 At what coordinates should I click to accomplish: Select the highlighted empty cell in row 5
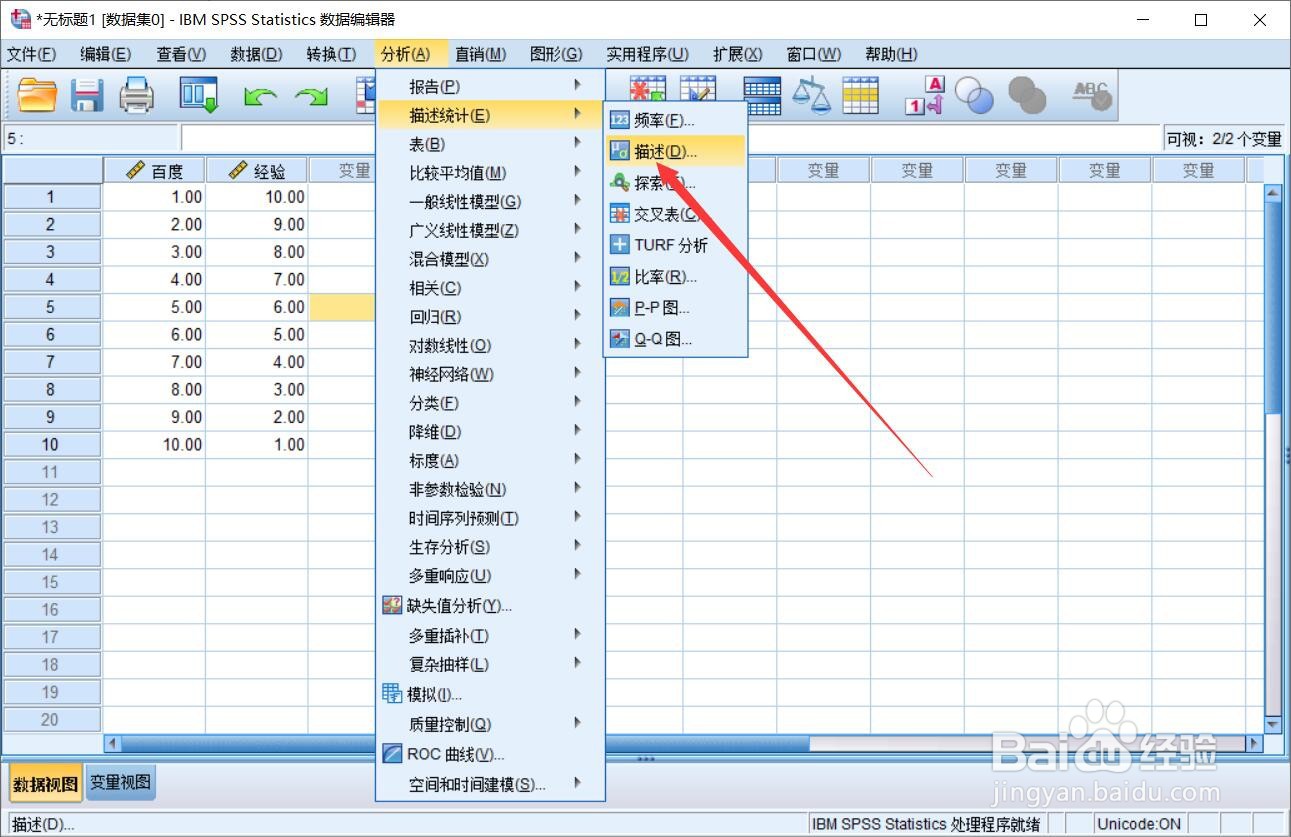pyautogui.click(x=343, y=307)
